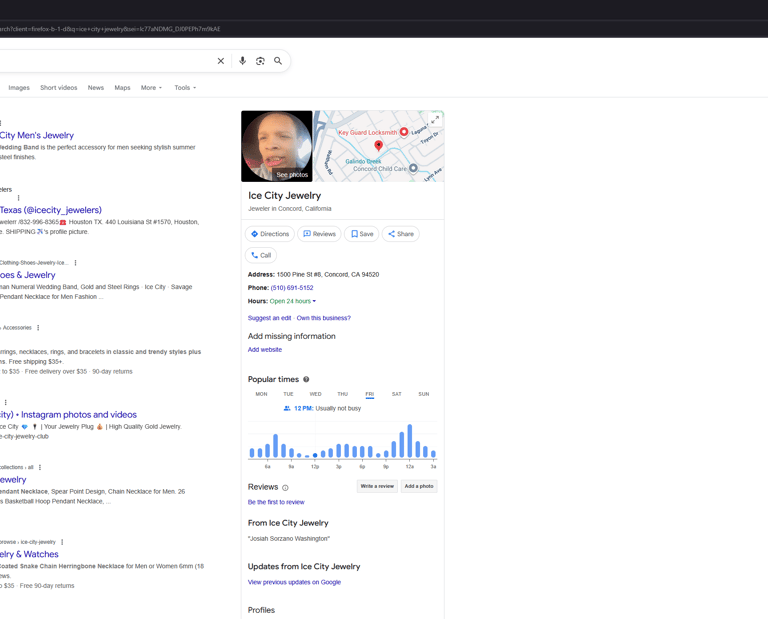Switch to the Short videos tab
This screenshot has height=619, width=768.
(59, 88)
